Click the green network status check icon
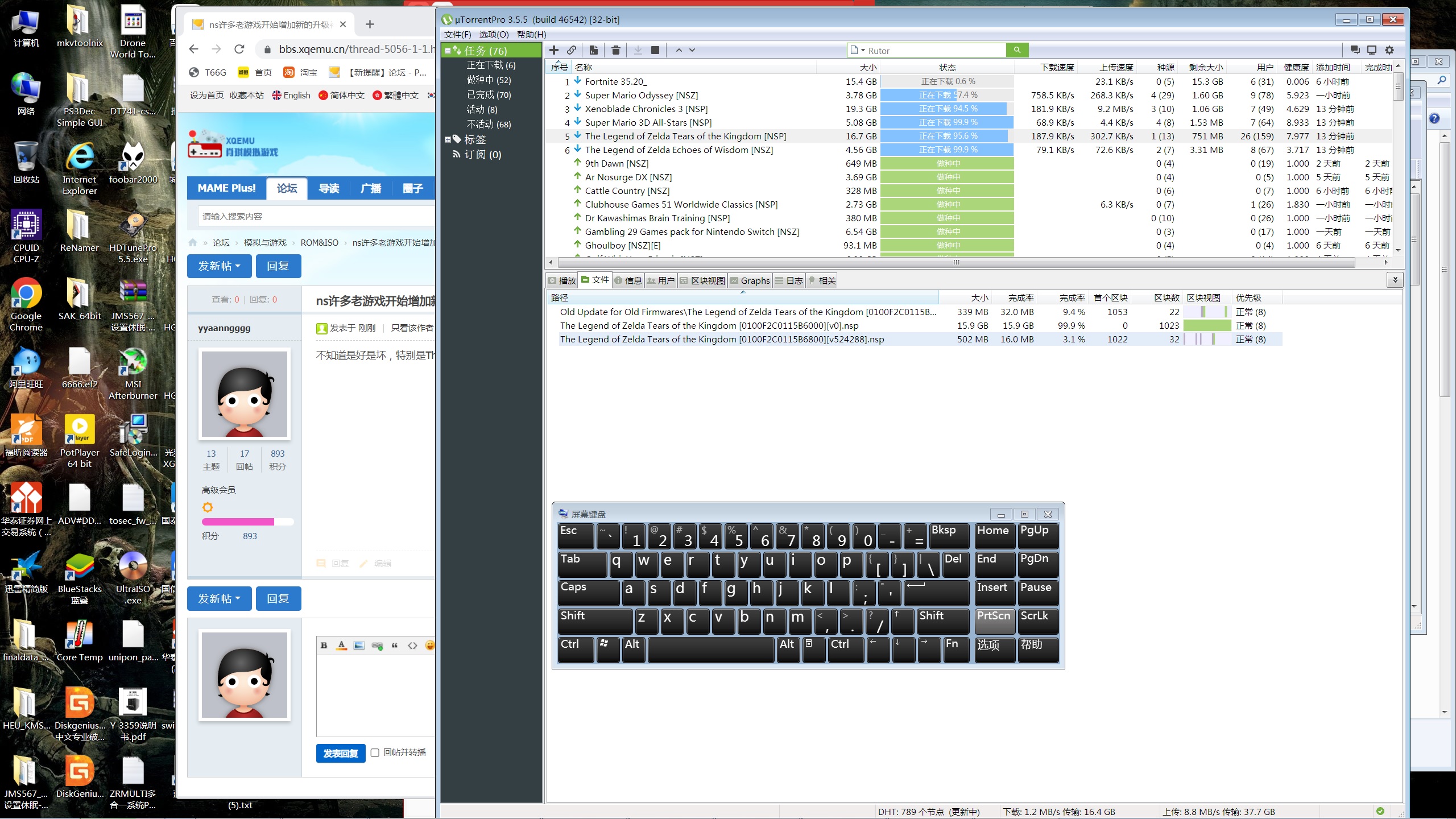This screenshot has height=819, width=1456. [1380, 811]
